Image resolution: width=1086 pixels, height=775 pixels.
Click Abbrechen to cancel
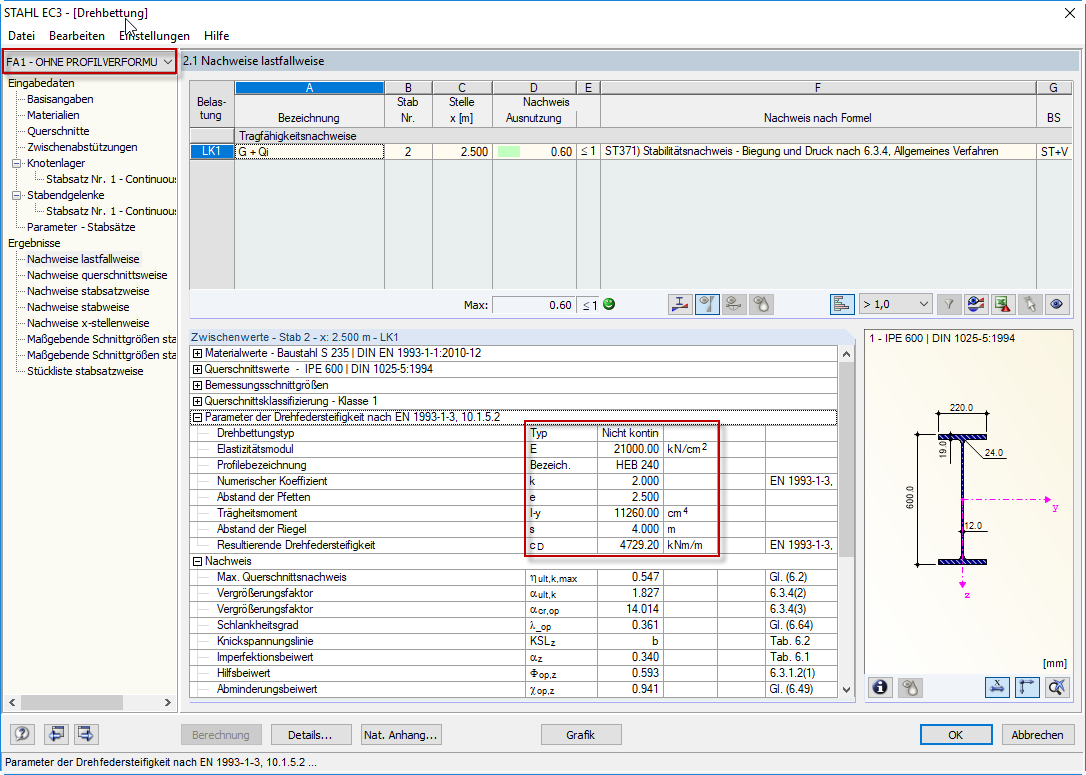1037,735
